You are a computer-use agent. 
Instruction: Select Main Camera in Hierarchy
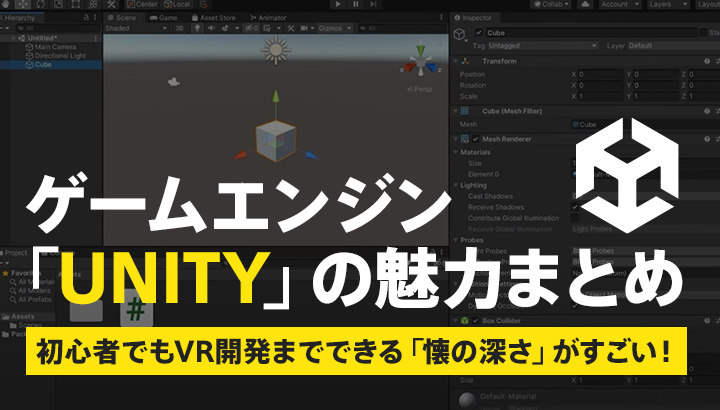(x=51, y=47)
